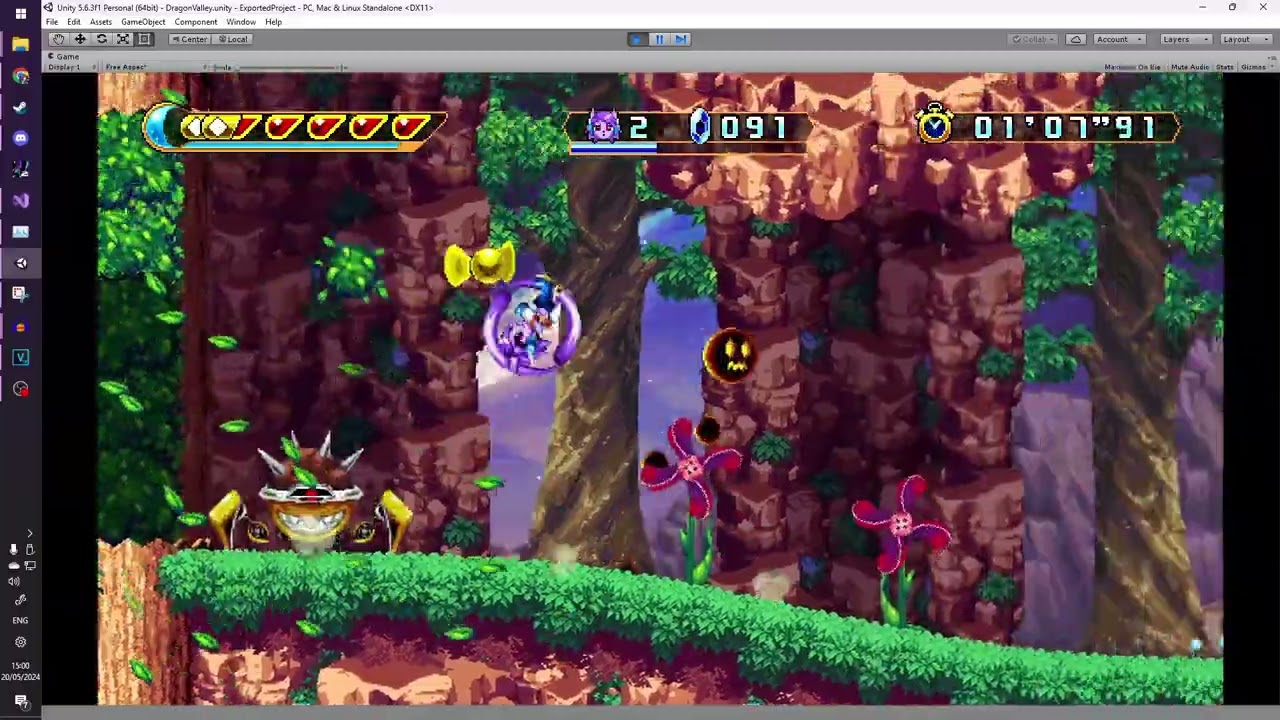Advance one frame with Step button
Screen dimensions: 1280x720
tap(680, 39)
